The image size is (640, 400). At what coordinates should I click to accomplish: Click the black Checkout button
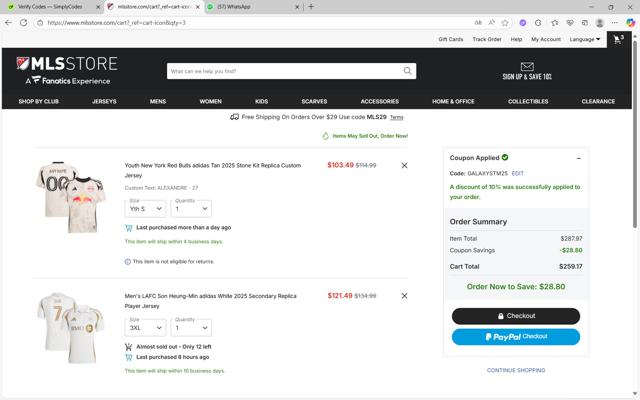point(515,316)
